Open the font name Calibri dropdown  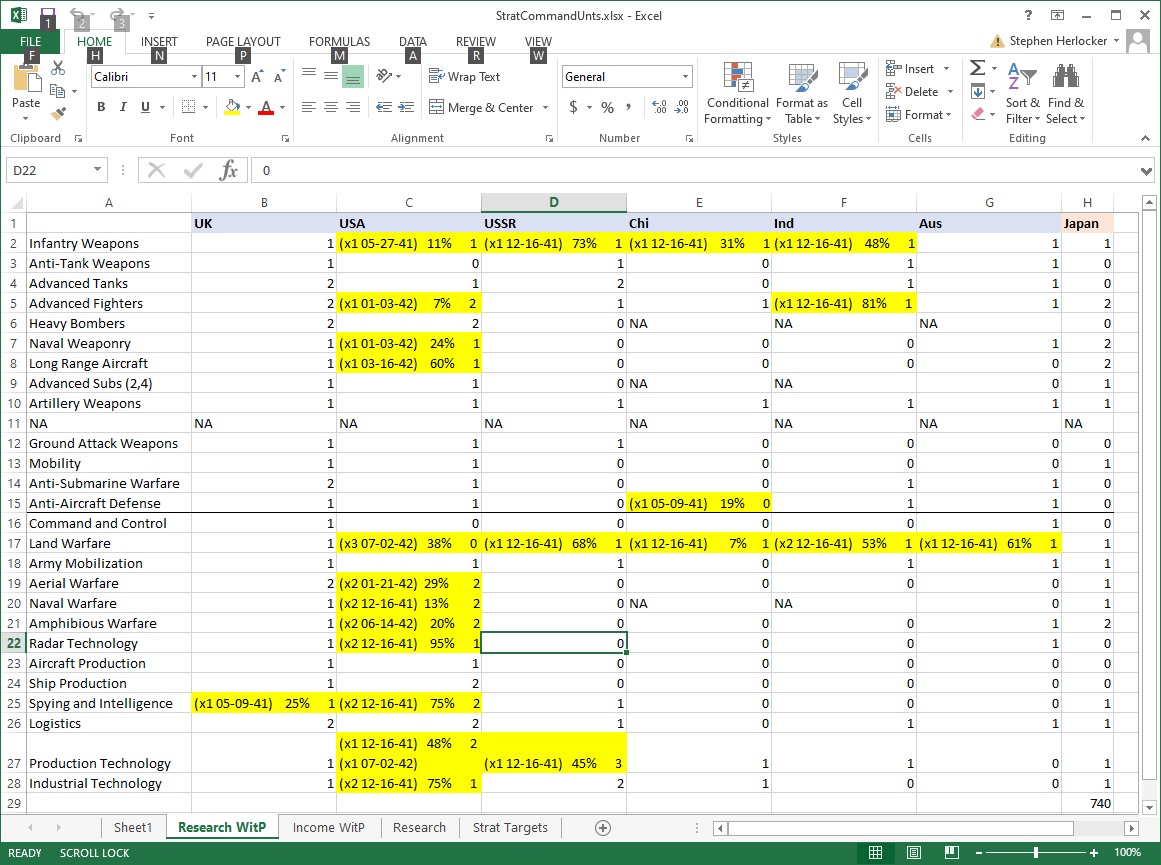tap(194, 76)
